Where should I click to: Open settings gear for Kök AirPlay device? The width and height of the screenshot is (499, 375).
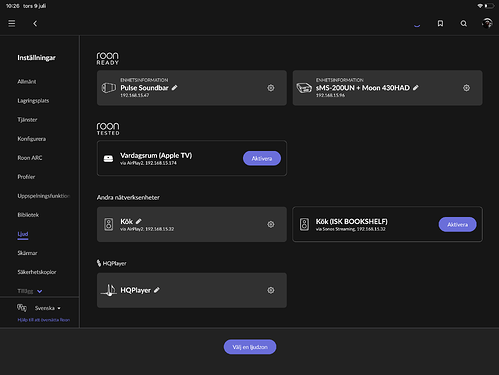[271, 224]
